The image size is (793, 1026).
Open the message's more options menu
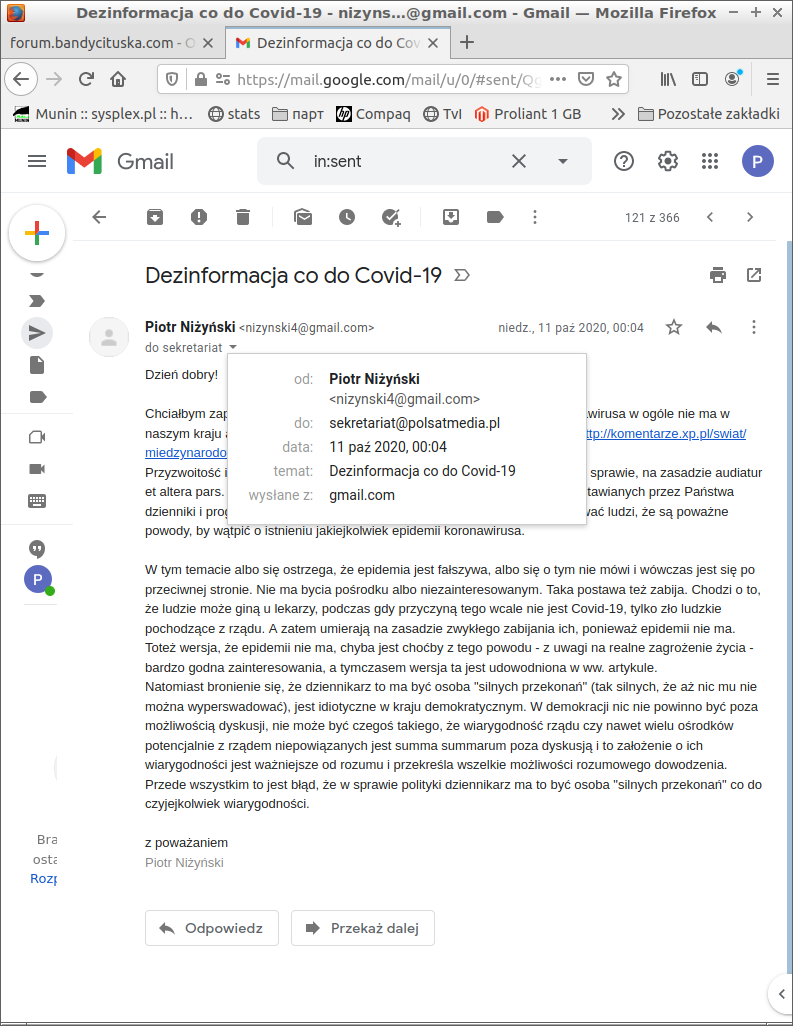click(x=754, y=327)
